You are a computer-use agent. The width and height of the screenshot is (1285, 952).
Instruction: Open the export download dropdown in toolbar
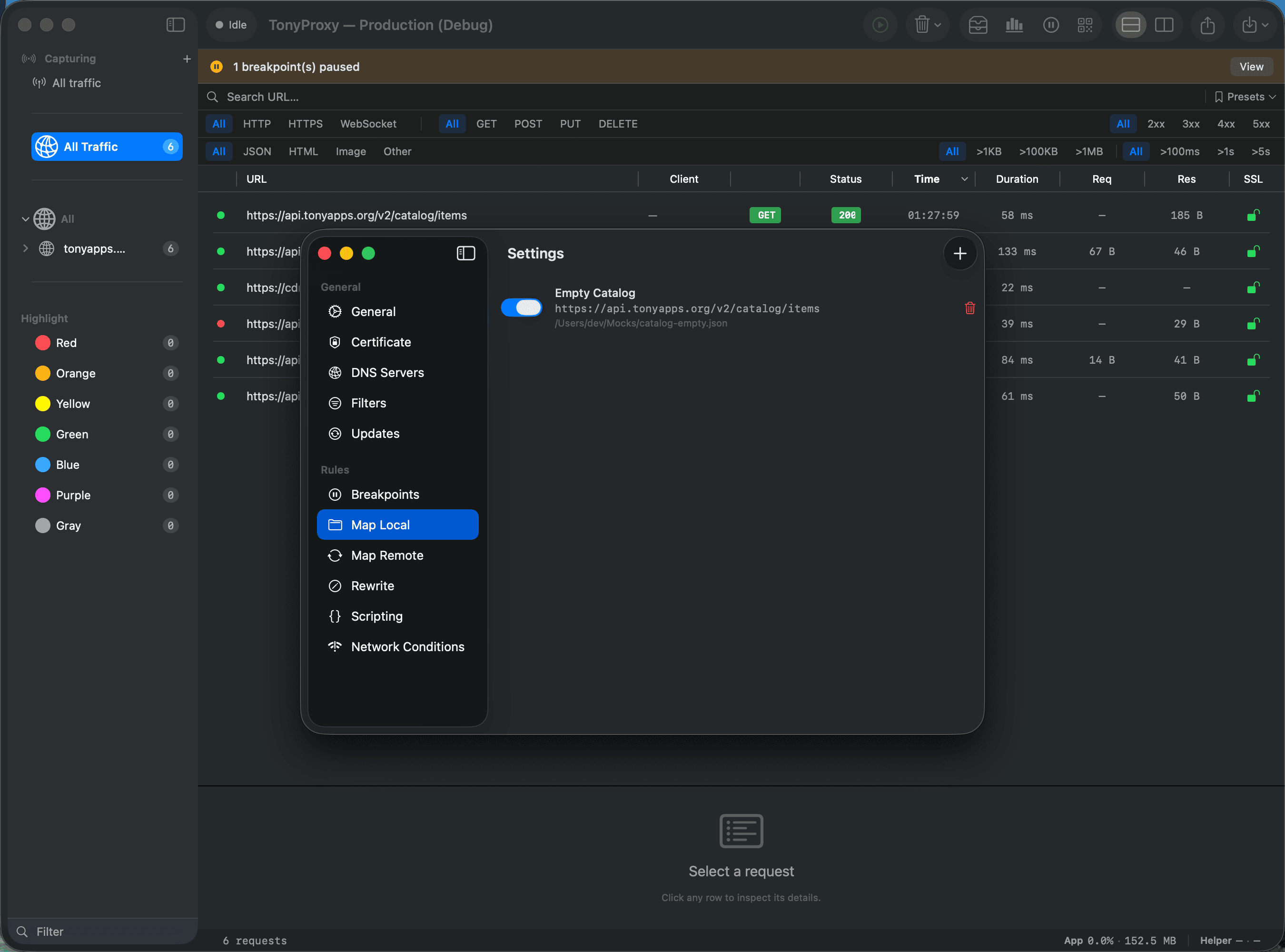(1255, 25)
